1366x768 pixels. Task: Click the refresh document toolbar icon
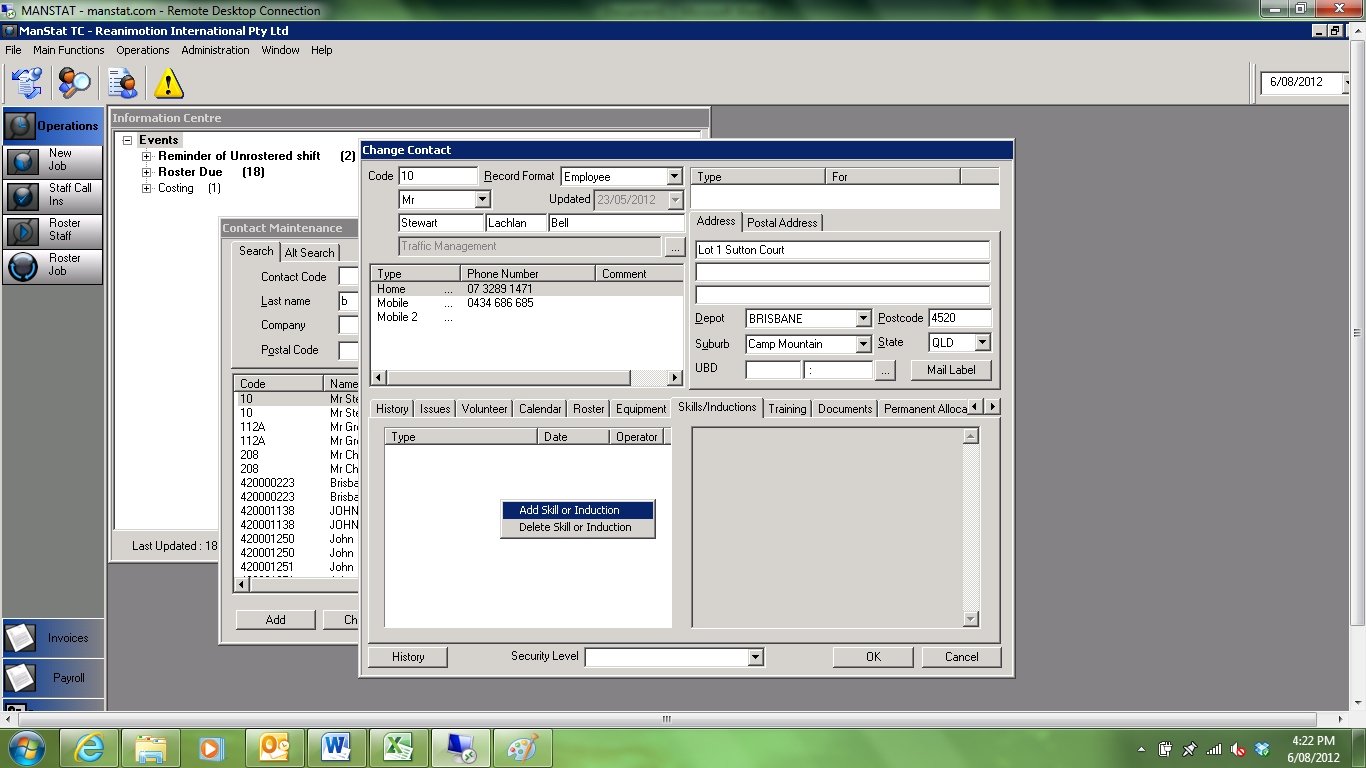26,82
